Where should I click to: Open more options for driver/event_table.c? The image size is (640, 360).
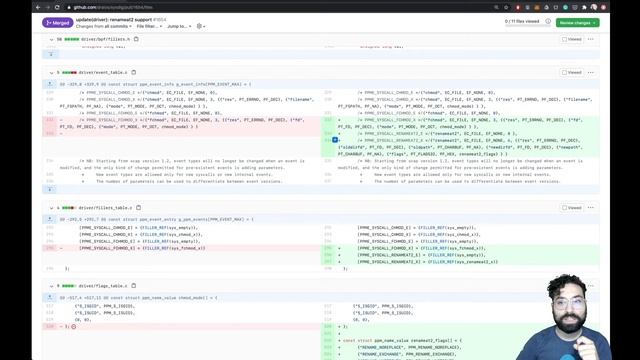[x=591, y=72]
